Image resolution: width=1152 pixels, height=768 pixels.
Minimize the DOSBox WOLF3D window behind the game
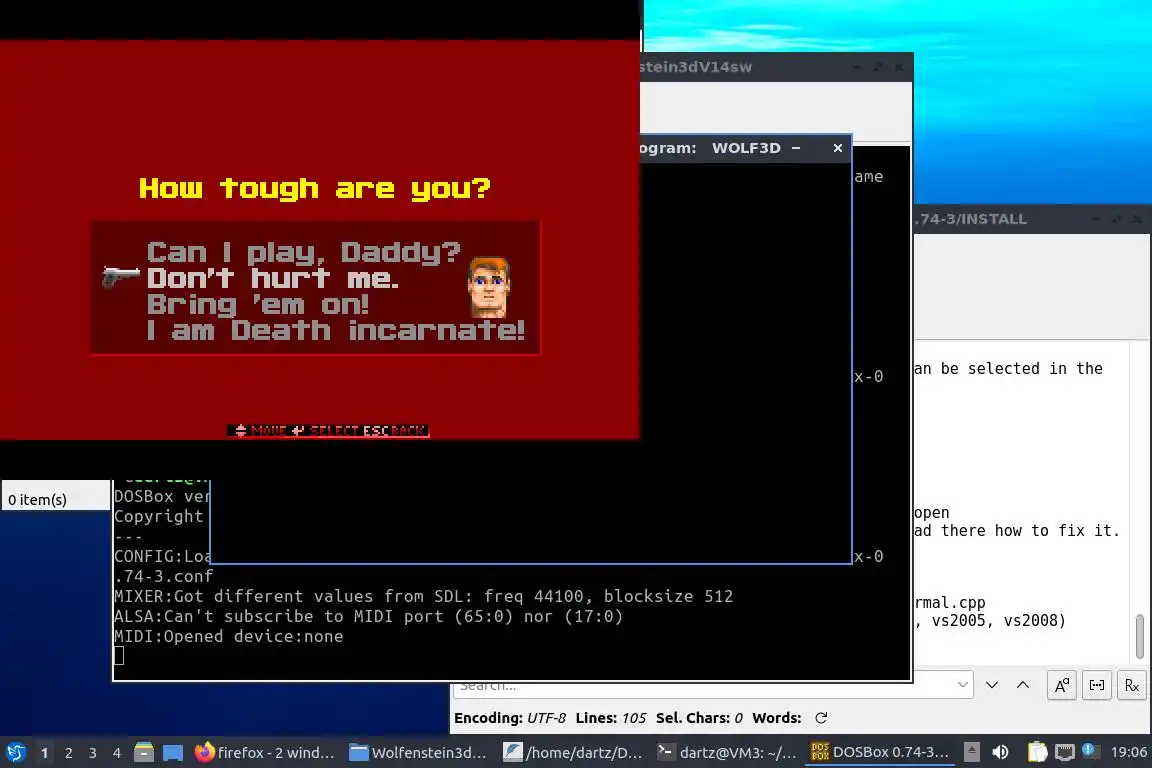coord(796,148)
